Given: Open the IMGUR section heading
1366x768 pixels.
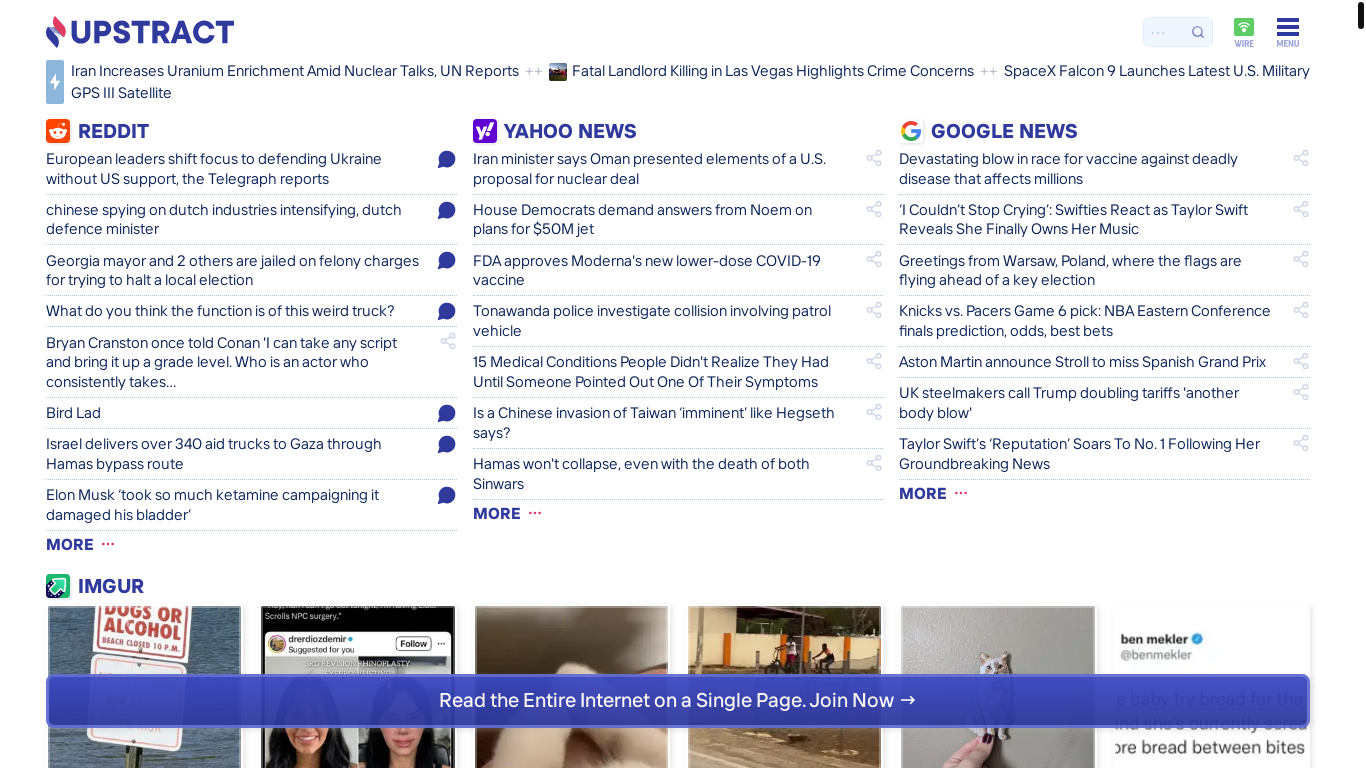Looking at the screenshot, I should 111,586.
